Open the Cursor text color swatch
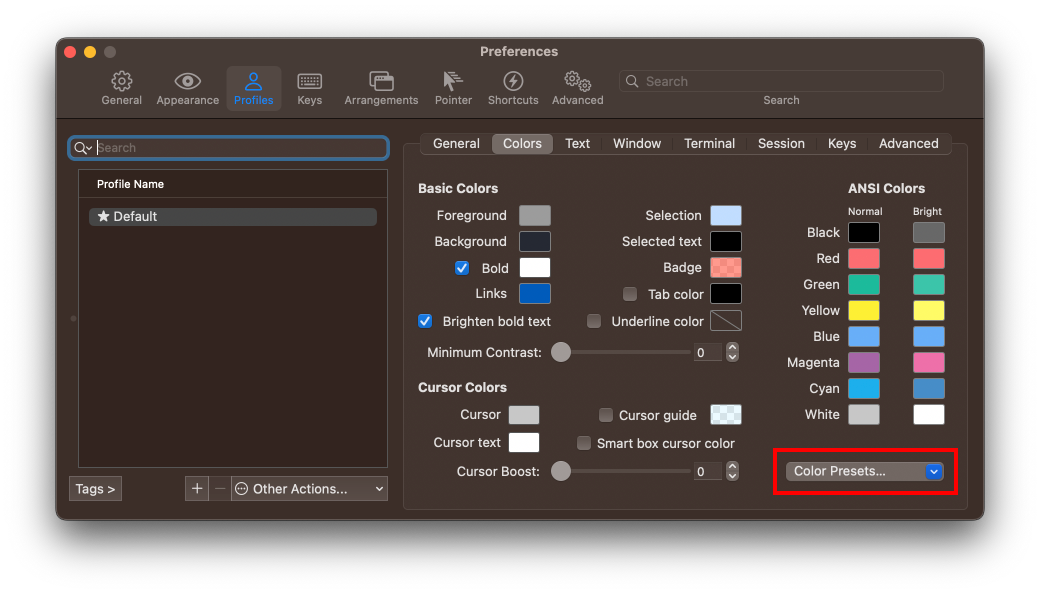This screenshot has width=1040, height=594. coord(524,443)
